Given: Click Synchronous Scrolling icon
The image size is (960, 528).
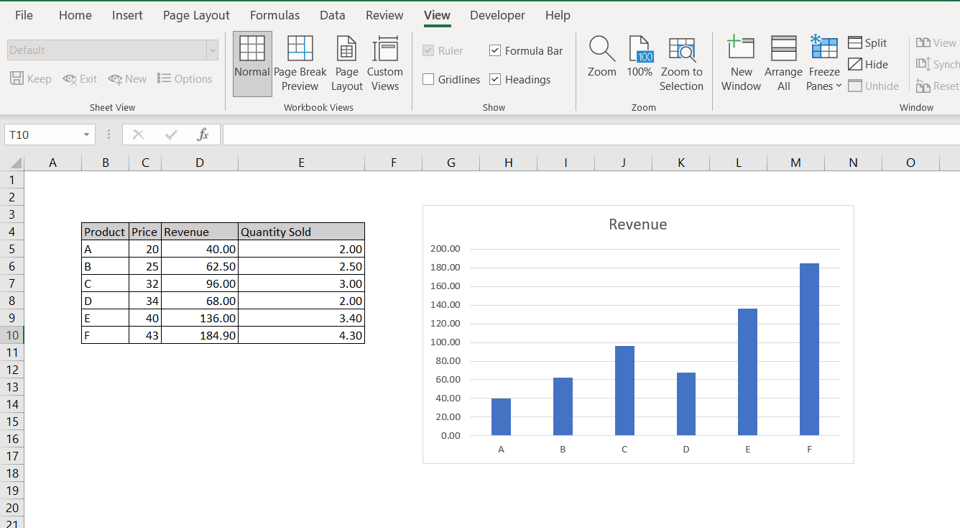Looking at the screenshot, I should coord(923,64).
